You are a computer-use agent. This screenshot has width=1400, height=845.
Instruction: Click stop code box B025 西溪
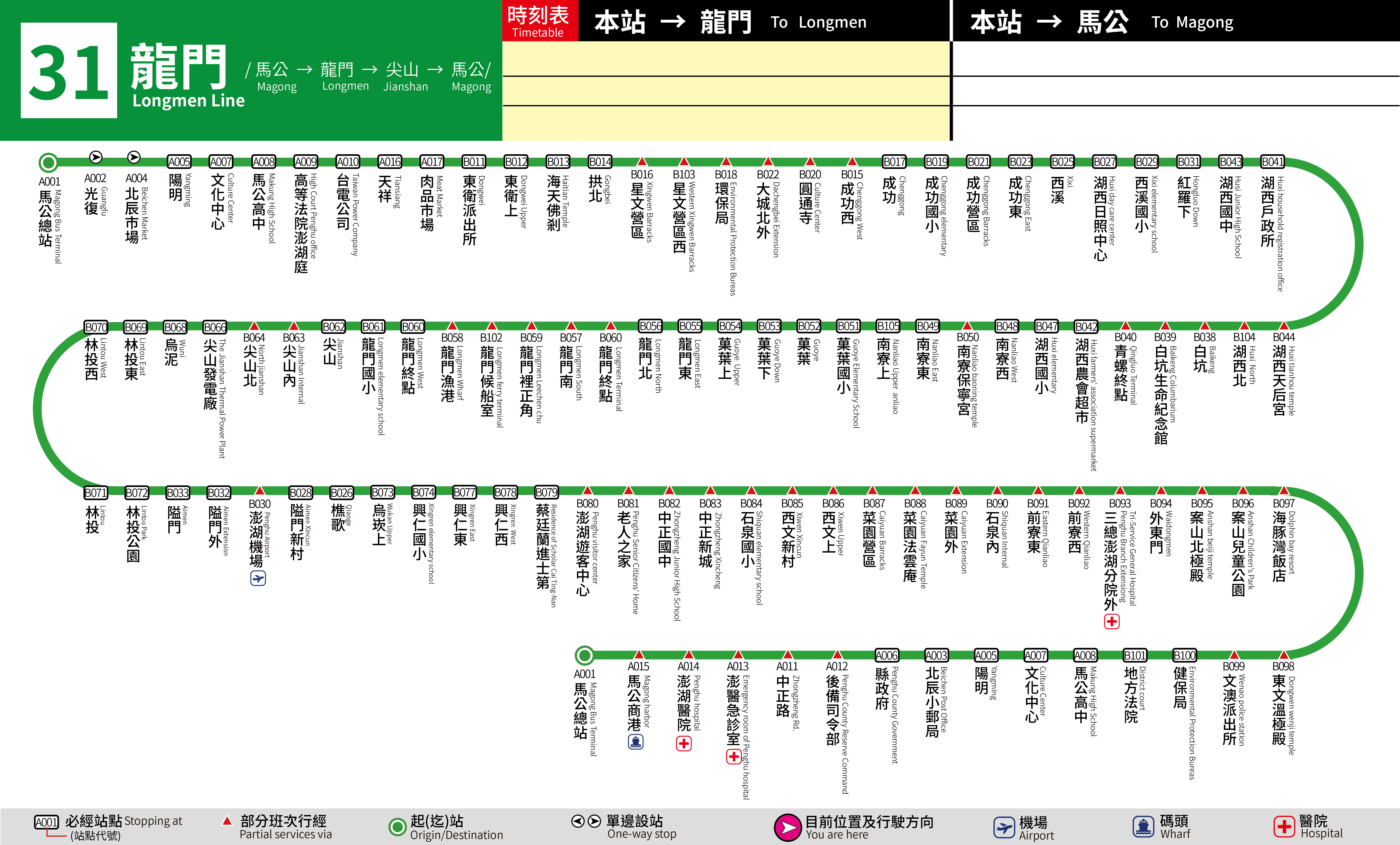click(1063, 162)
